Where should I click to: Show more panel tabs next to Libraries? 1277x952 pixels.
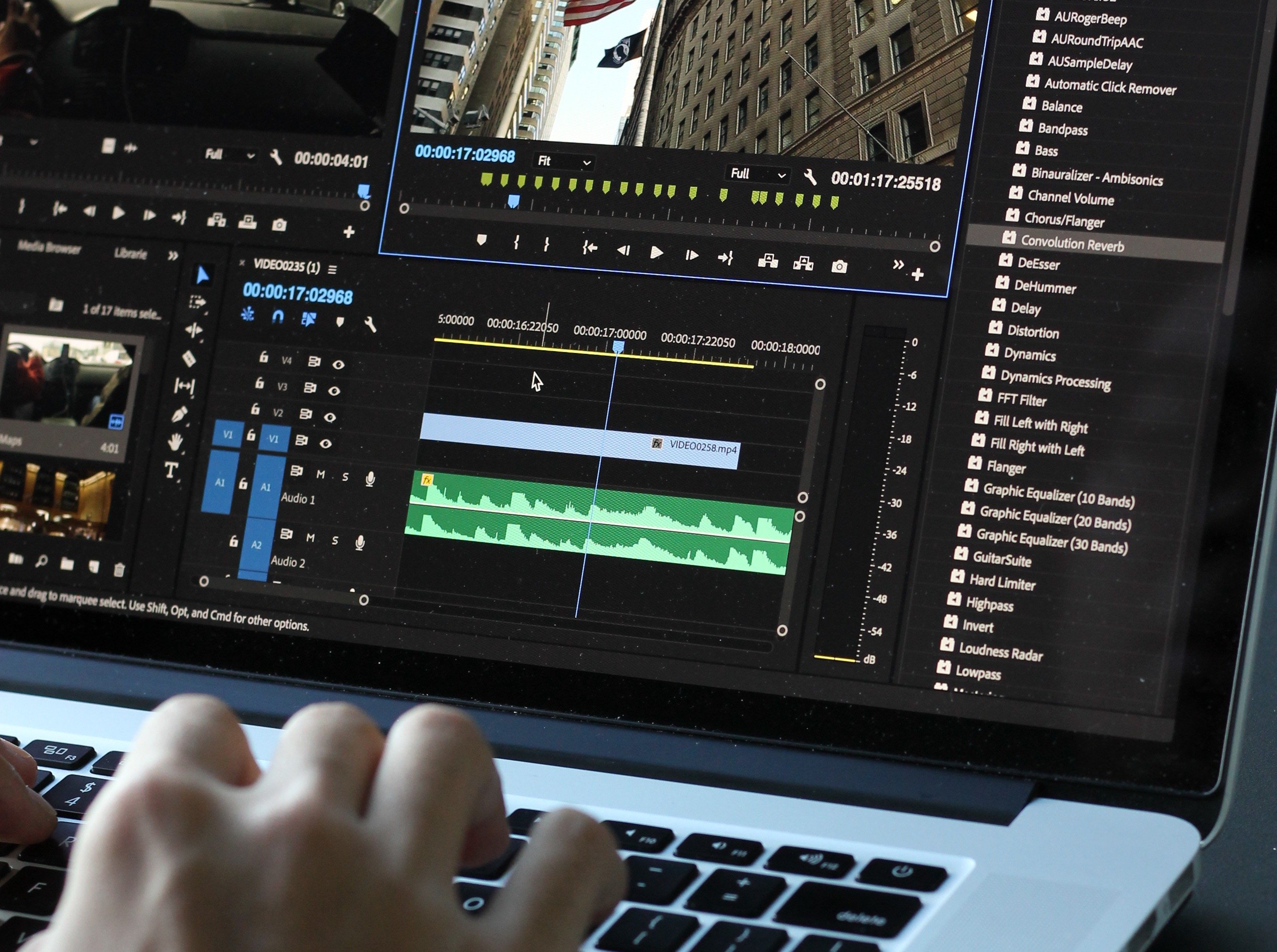(x=172, y=256)
